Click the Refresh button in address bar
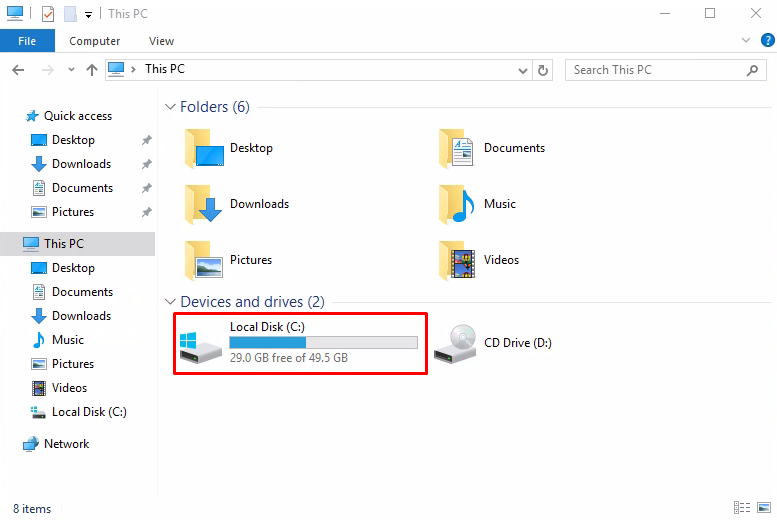This screenshot has height=520, width=777. (543, 70)
